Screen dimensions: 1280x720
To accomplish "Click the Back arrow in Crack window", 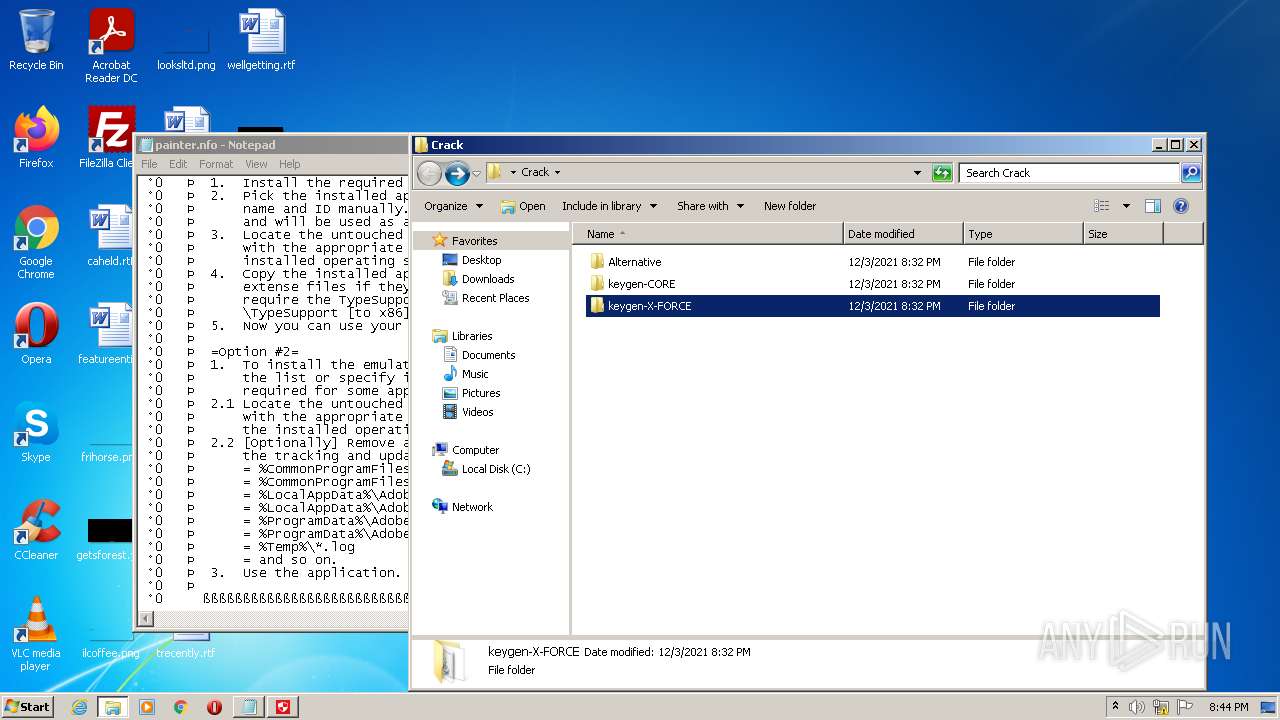I will coord(429,173).
